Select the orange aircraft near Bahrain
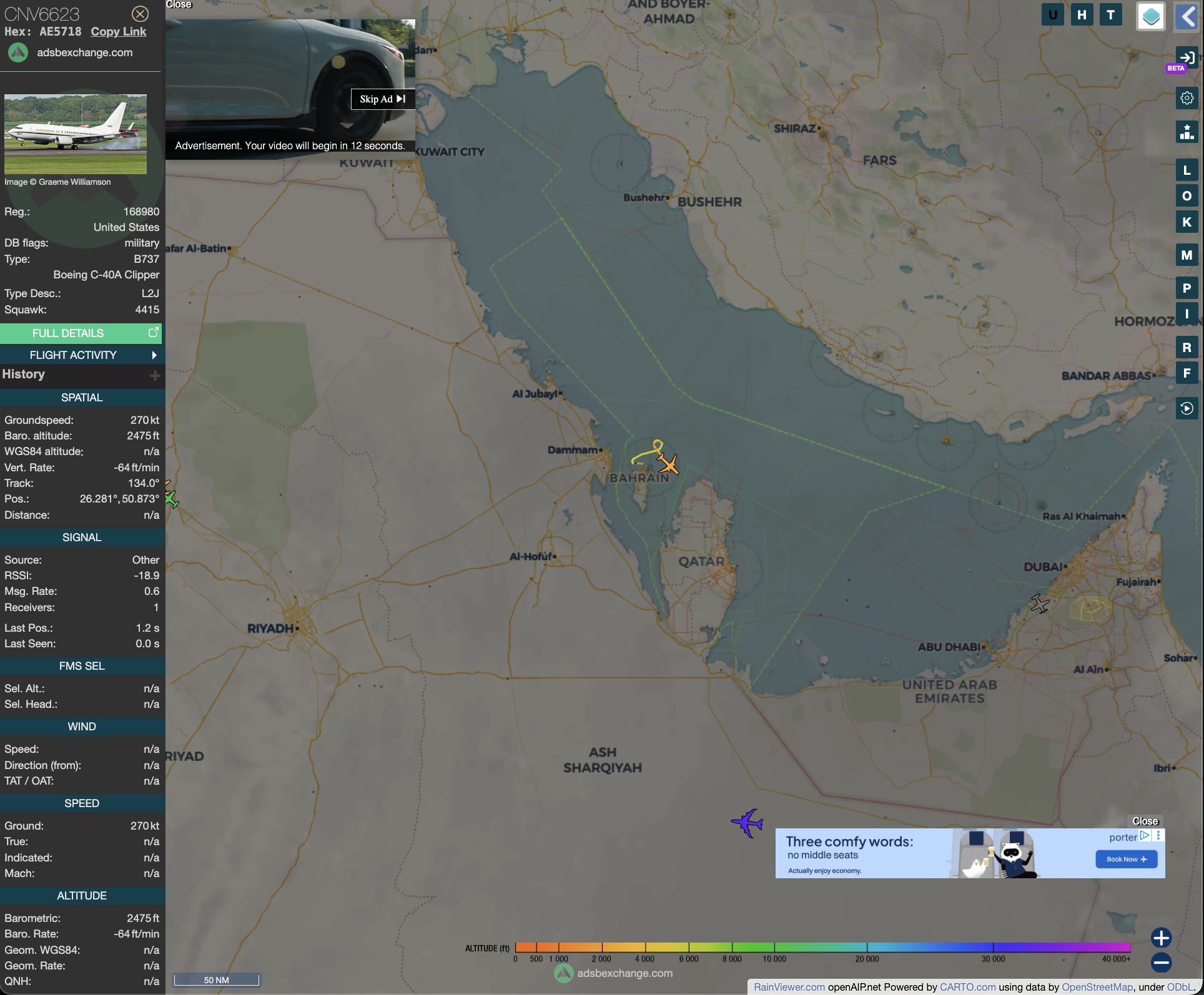Viewport: 1204px width, 995px height. click(x=668, y=464)
